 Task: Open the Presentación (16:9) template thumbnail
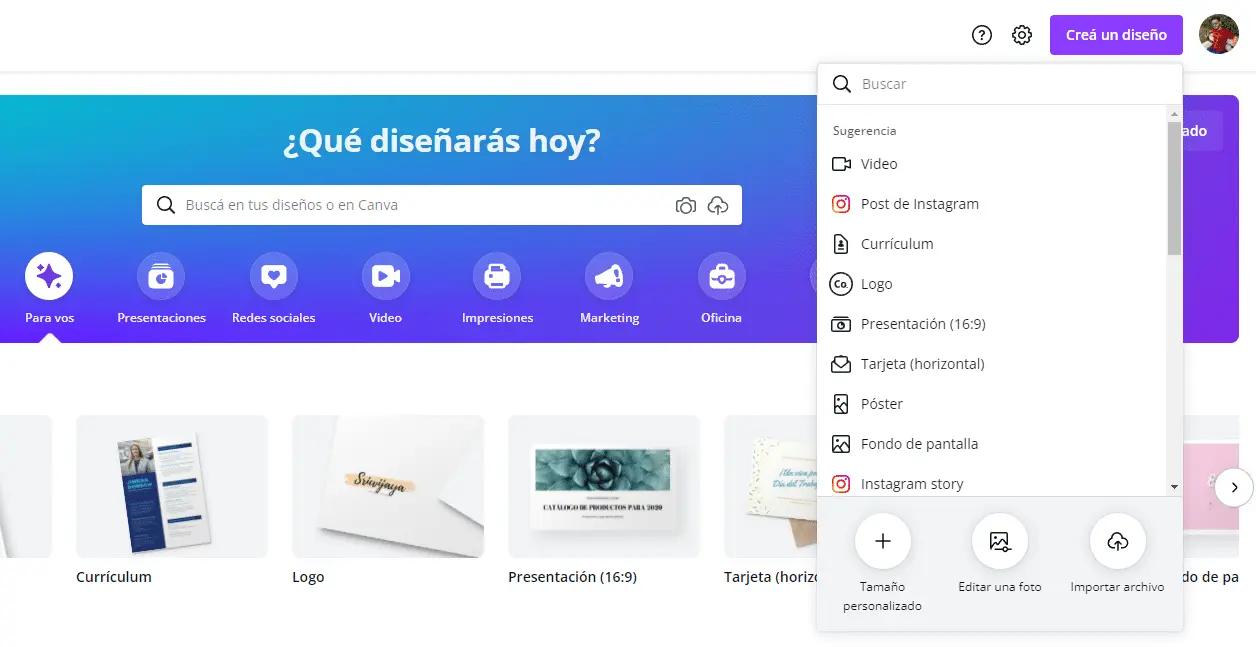point(604,487)
